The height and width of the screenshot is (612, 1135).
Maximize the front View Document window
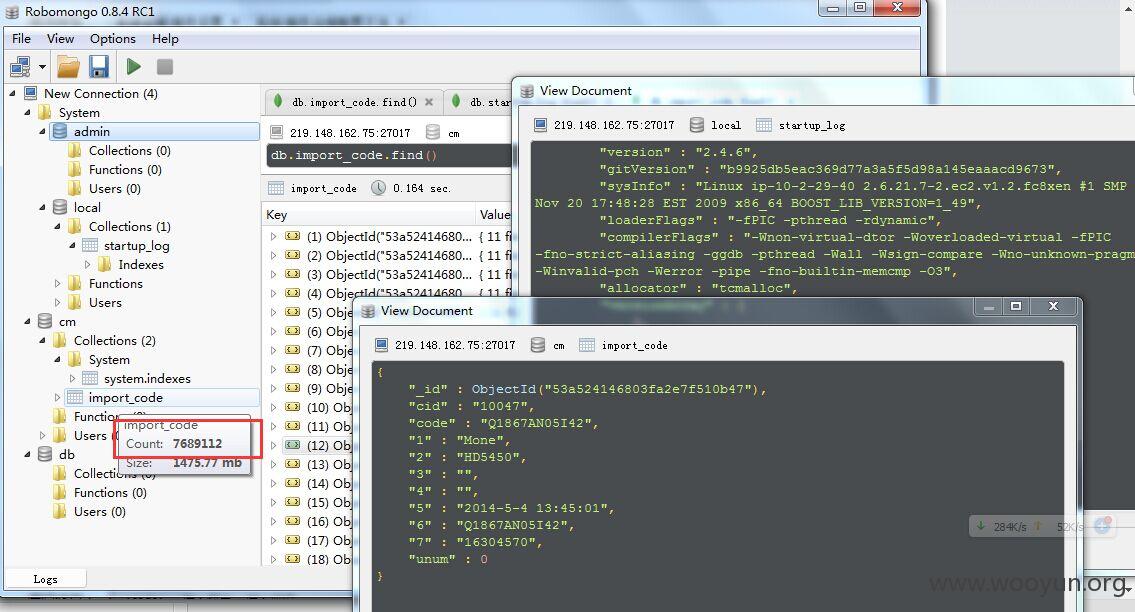tap(1016, 306)
